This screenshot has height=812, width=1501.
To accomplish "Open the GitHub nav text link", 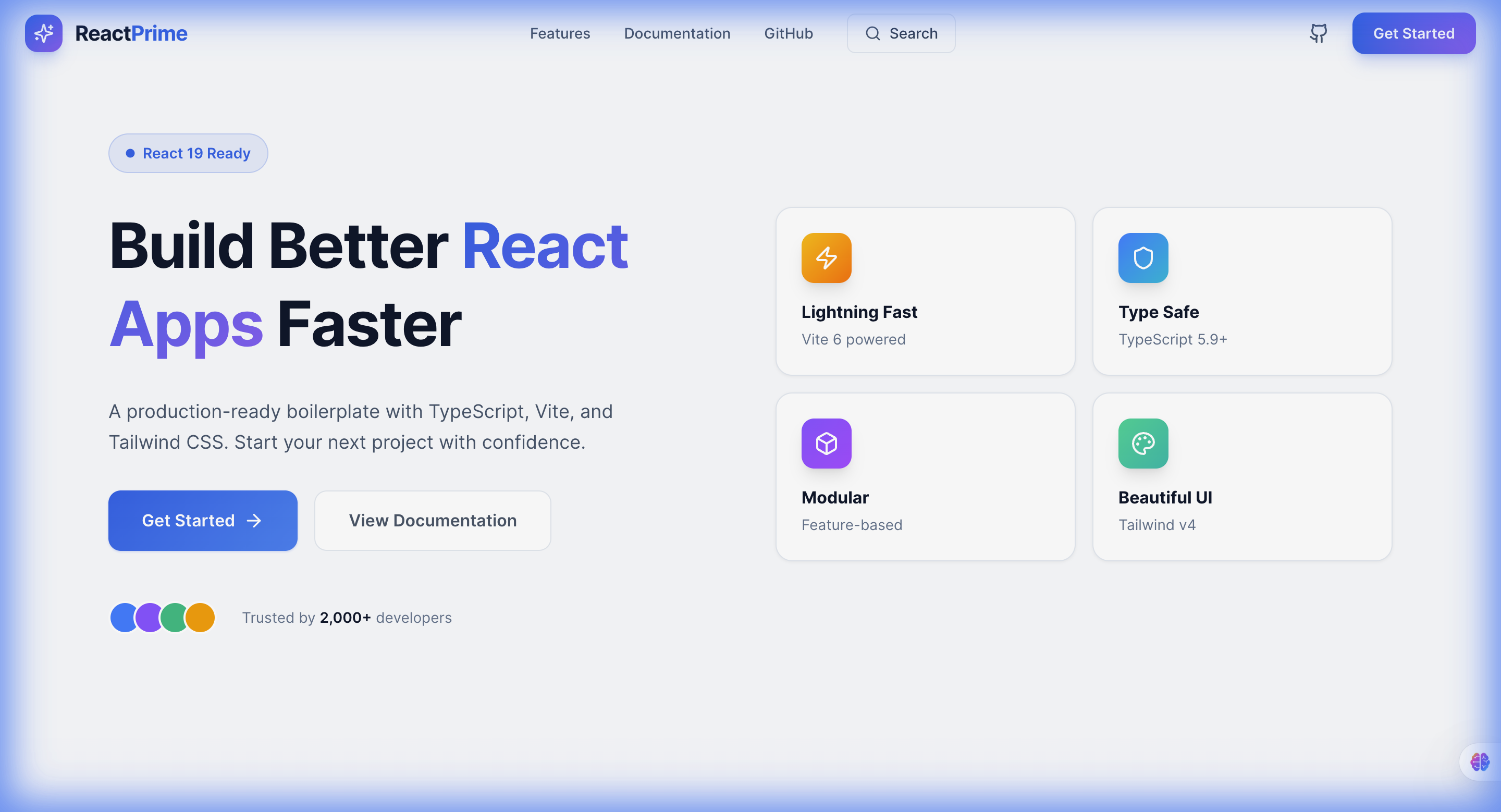I will [x=788, y=34].
